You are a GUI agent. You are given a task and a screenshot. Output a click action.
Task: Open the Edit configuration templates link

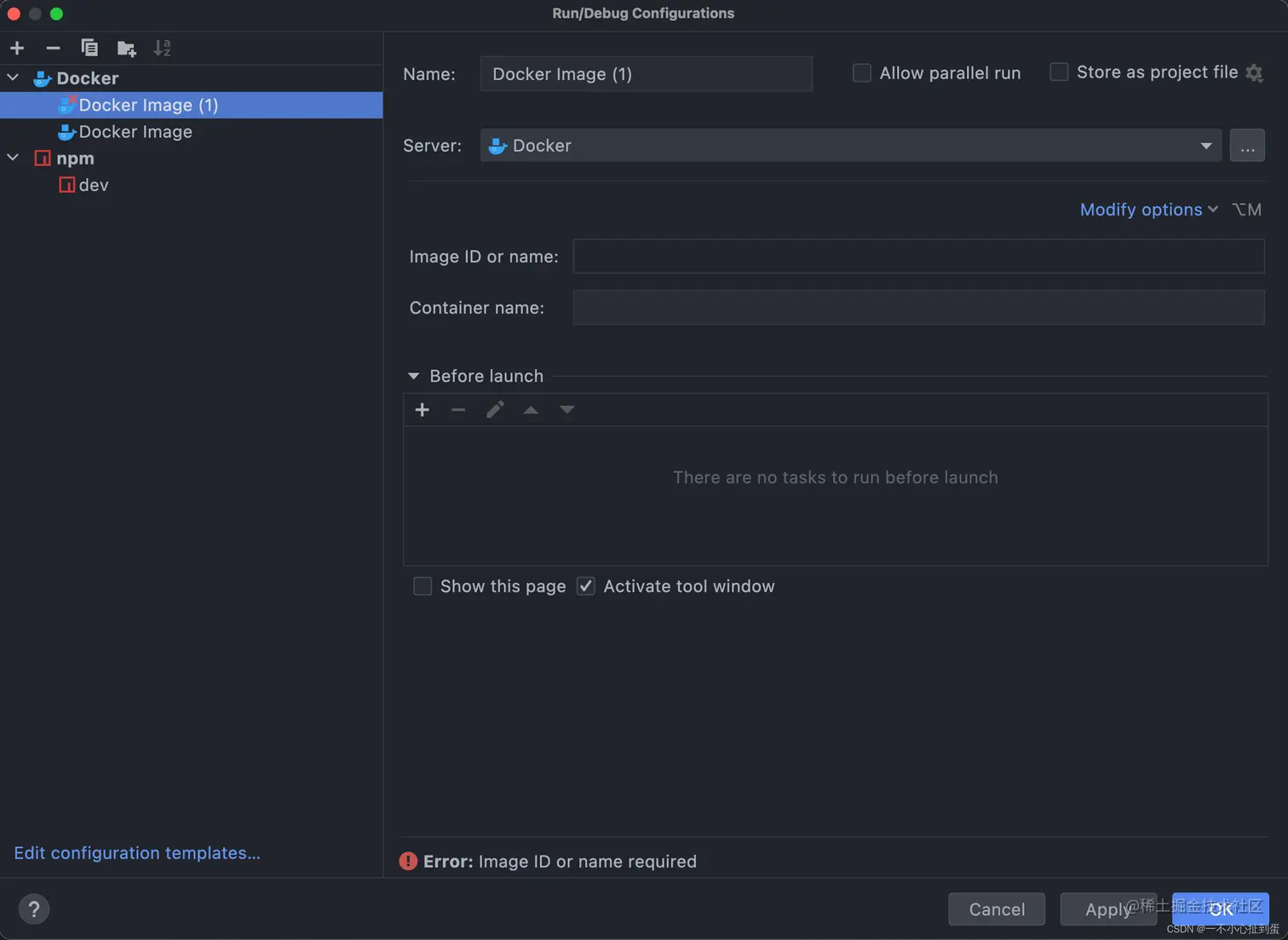tap(137, 853)
